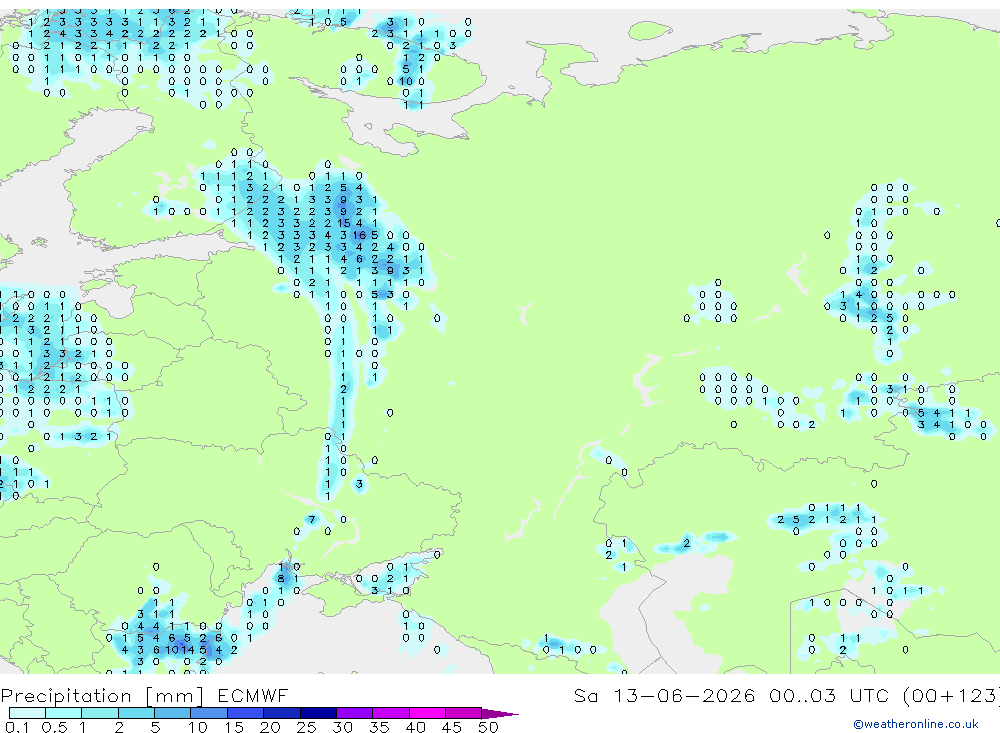Select the 0.5–1 mm legend color swatch
This screenshot has width=1000, height=733.
pyautogui.click(x=63, y=713)
